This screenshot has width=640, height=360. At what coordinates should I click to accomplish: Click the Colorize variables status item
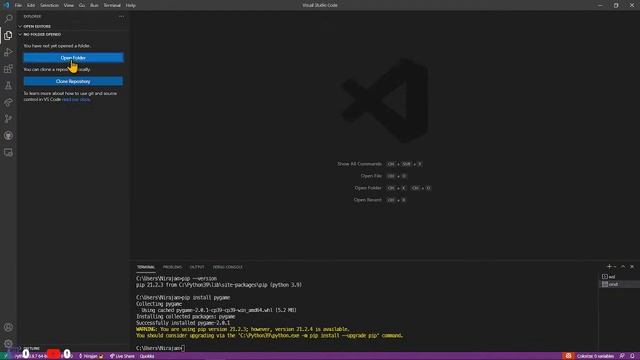(x=595, y=356)
